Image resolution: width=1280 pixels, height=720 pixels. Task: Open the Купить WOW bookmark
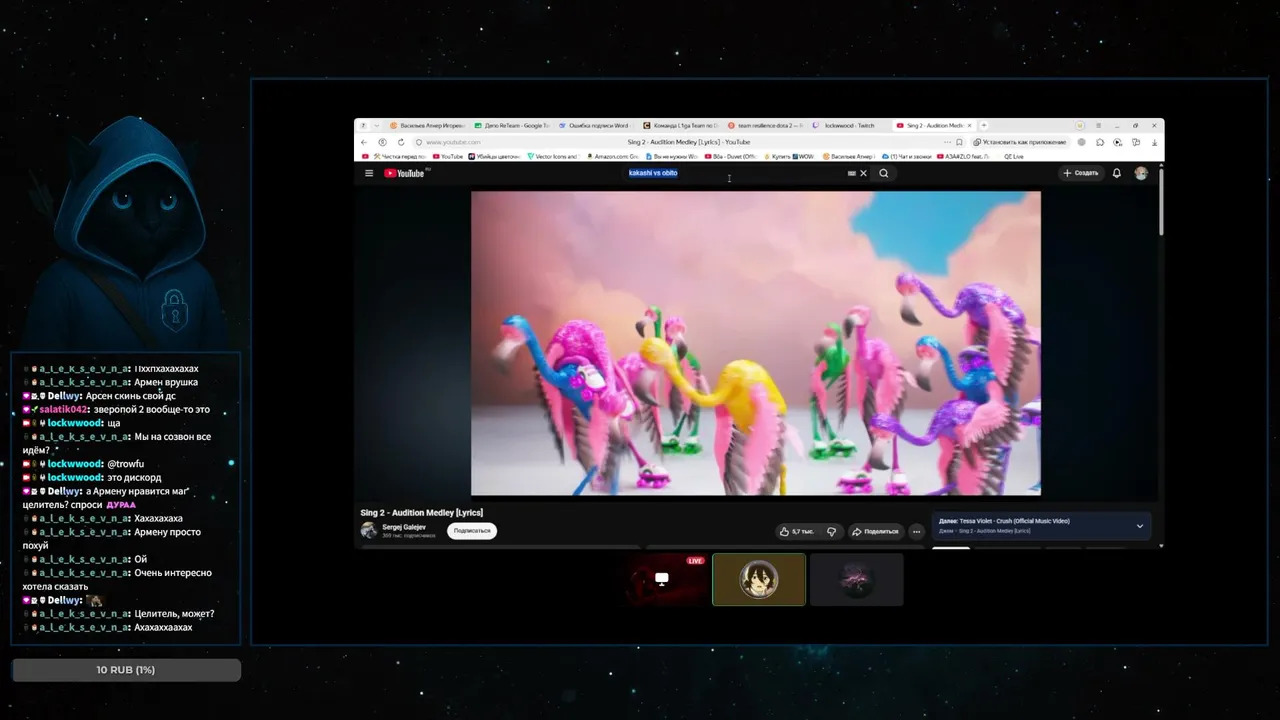[x=789, y=157]
